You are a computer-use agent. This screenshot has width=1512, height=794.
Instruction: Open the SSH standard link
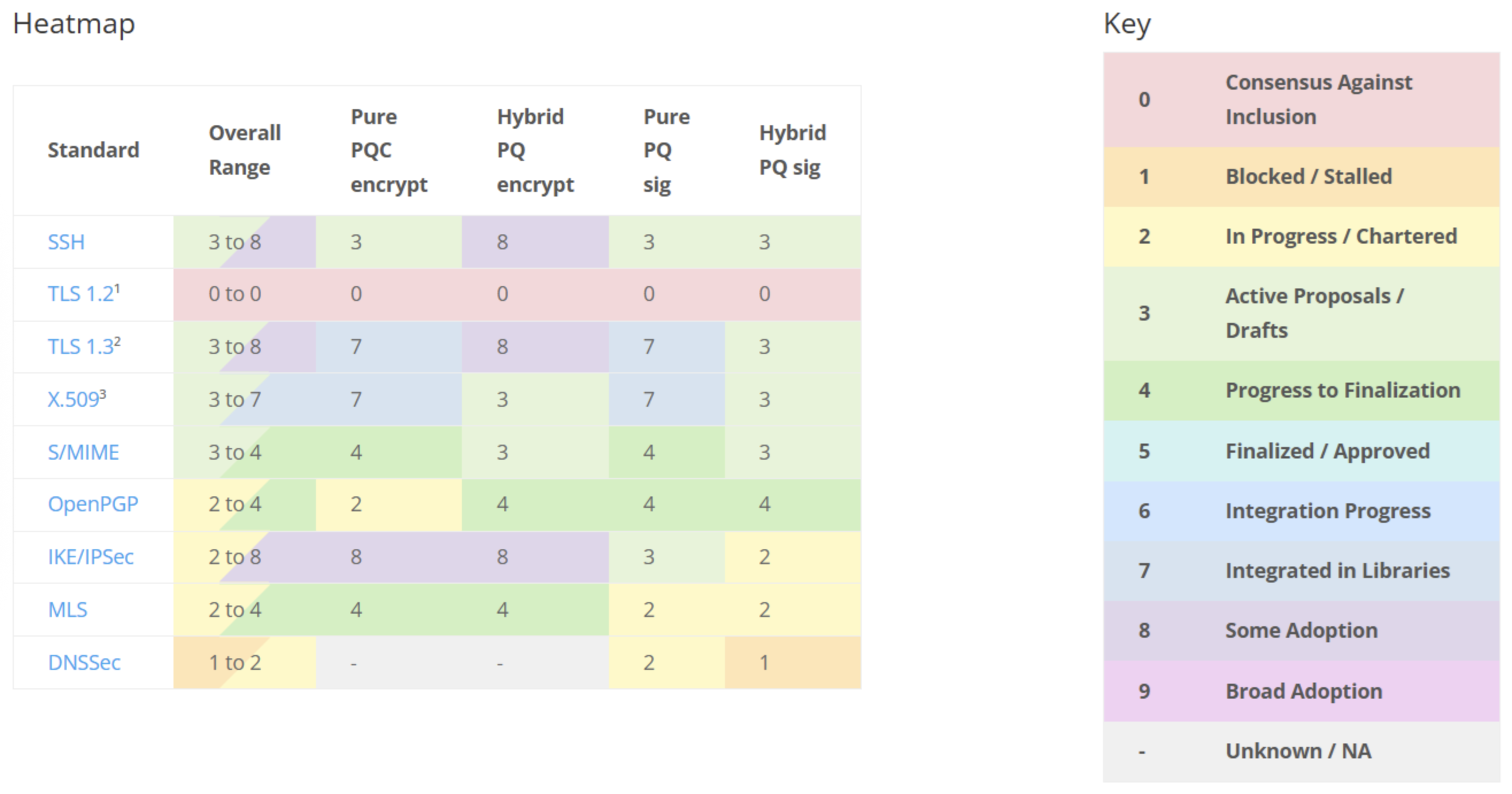point(65,242)
